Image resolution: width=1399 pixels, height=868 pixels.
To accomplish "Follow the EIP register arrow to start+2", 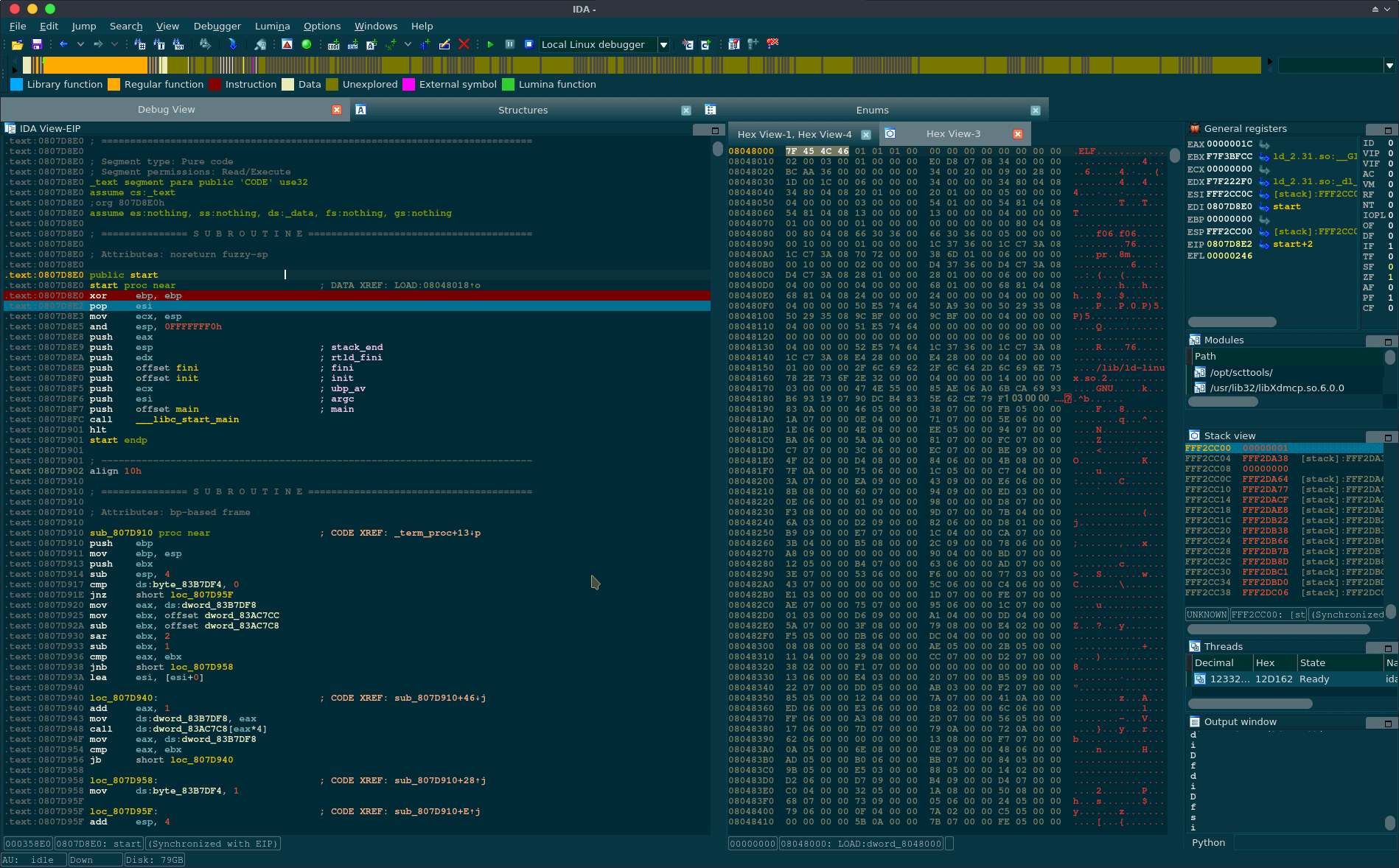I will (1264, 244).
